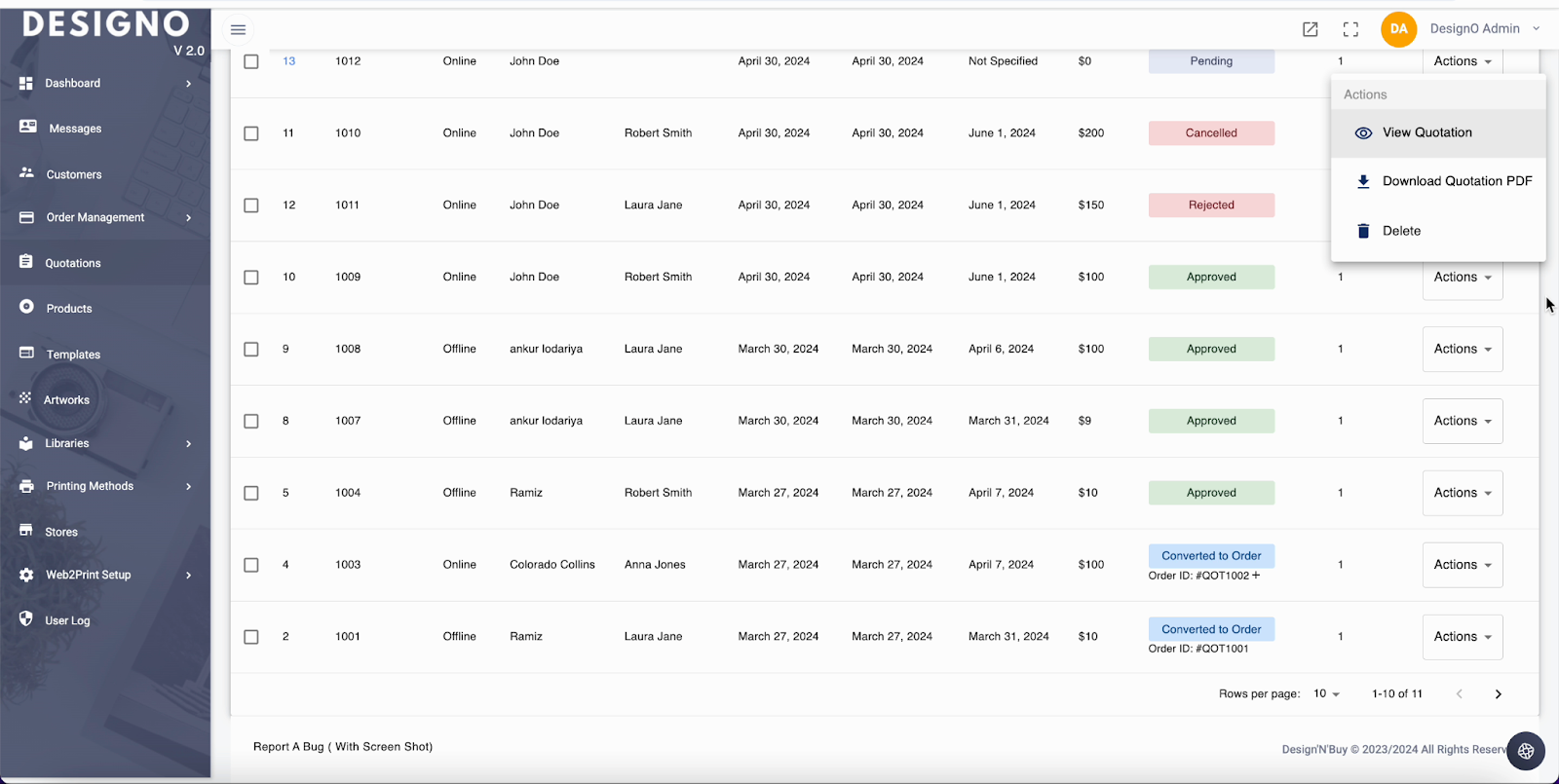Open User Log in sidebar
This screenshot has height=784, width=1559.
pos(67,620)
